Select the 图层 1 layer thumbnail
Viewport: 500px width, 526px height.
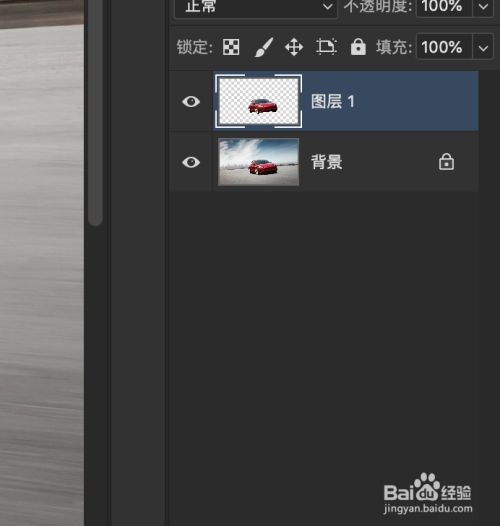click(x=258, y=101)
